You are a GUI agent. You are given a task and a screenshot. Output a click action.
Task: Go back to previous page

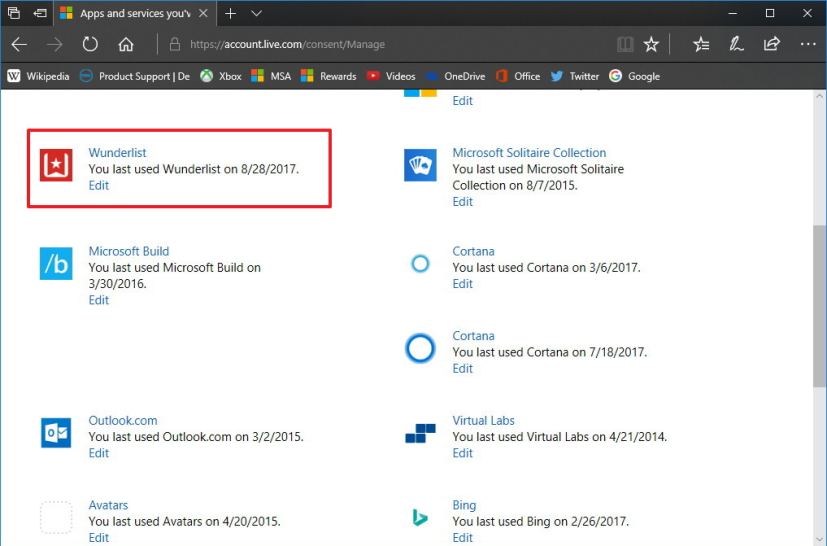pos(20,44)
